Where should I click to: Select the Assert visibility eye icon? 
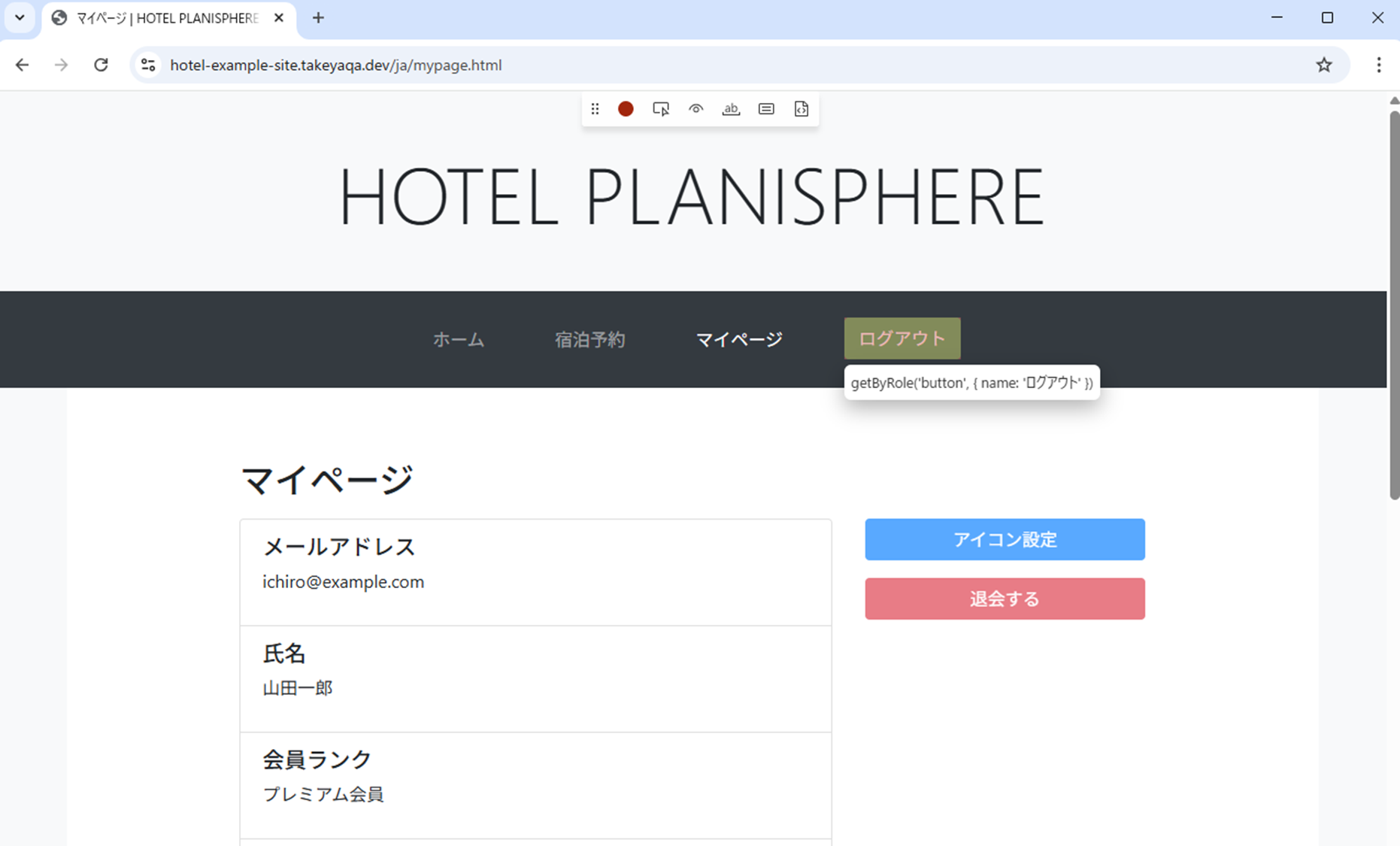(x=696, y=109)
